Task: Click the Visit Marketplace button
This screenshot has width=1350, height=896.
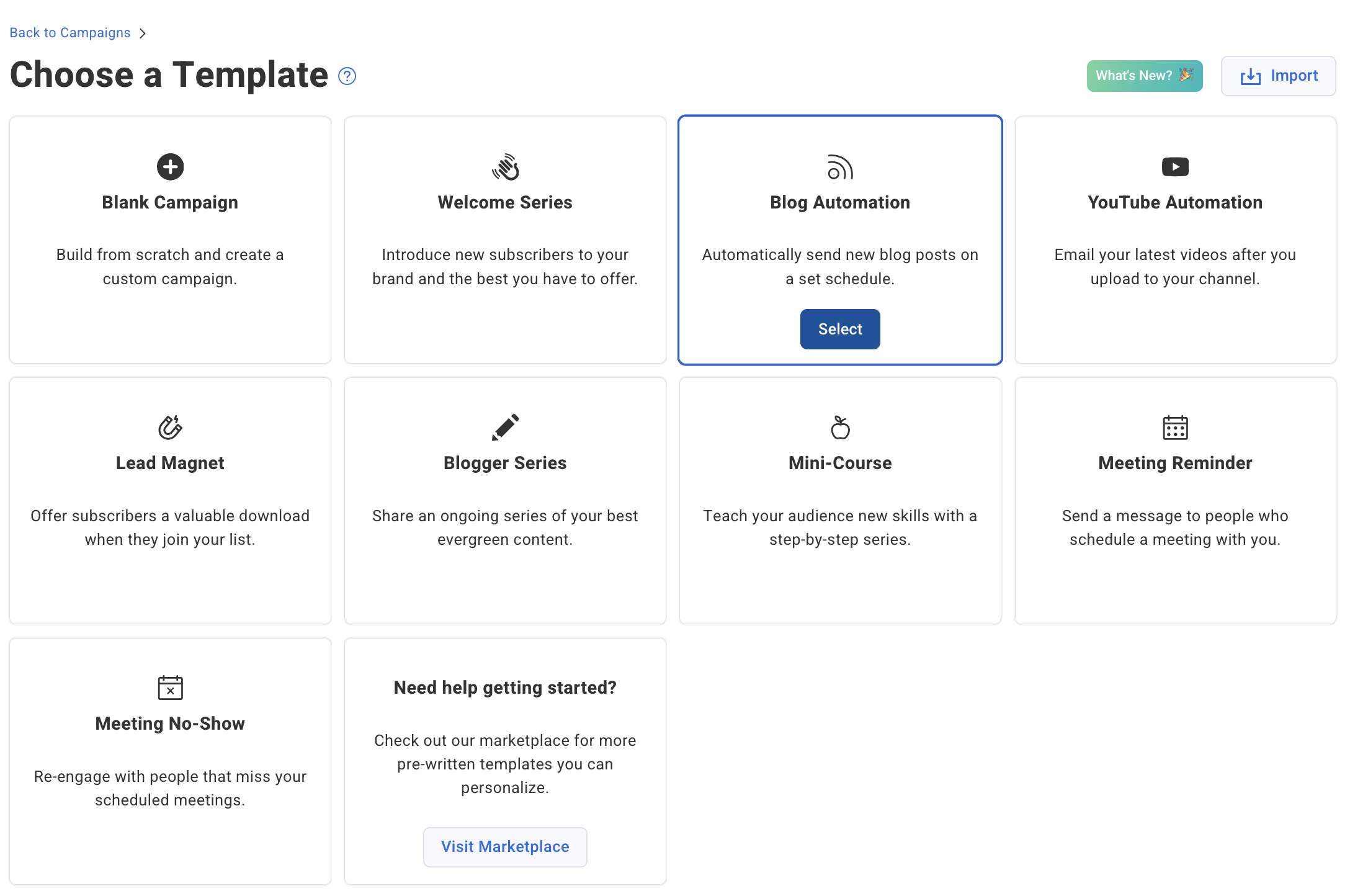Action: 504,846
